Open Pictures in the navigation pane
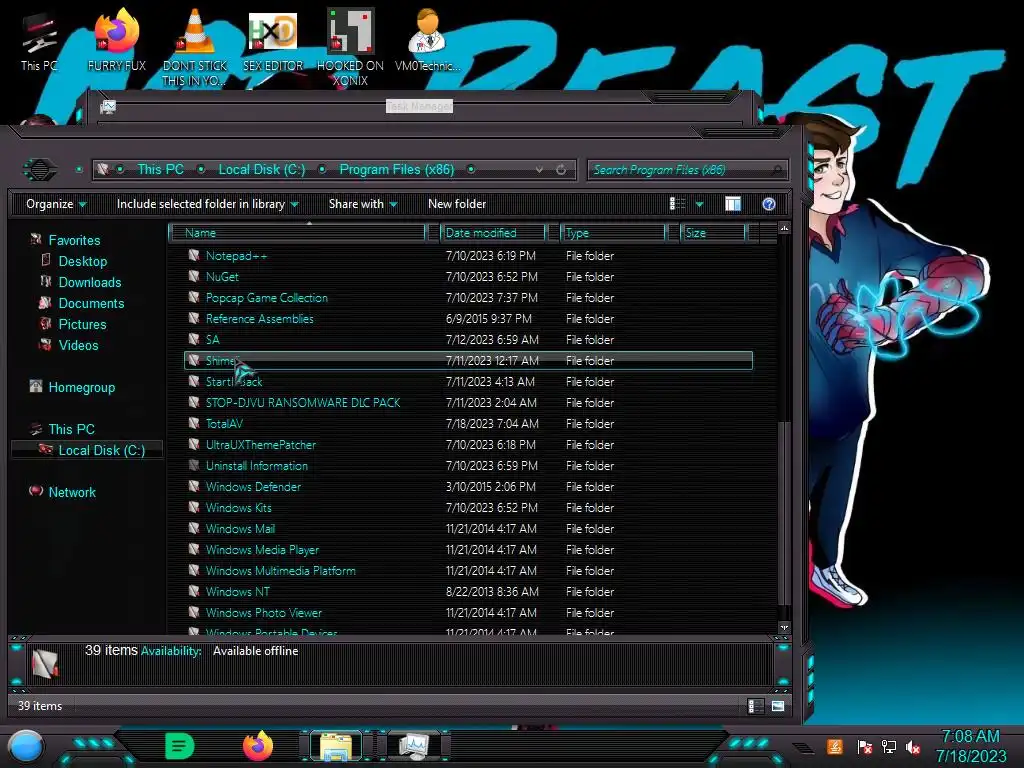Screen dimensions: 1024x768 [x=82, y=324]
